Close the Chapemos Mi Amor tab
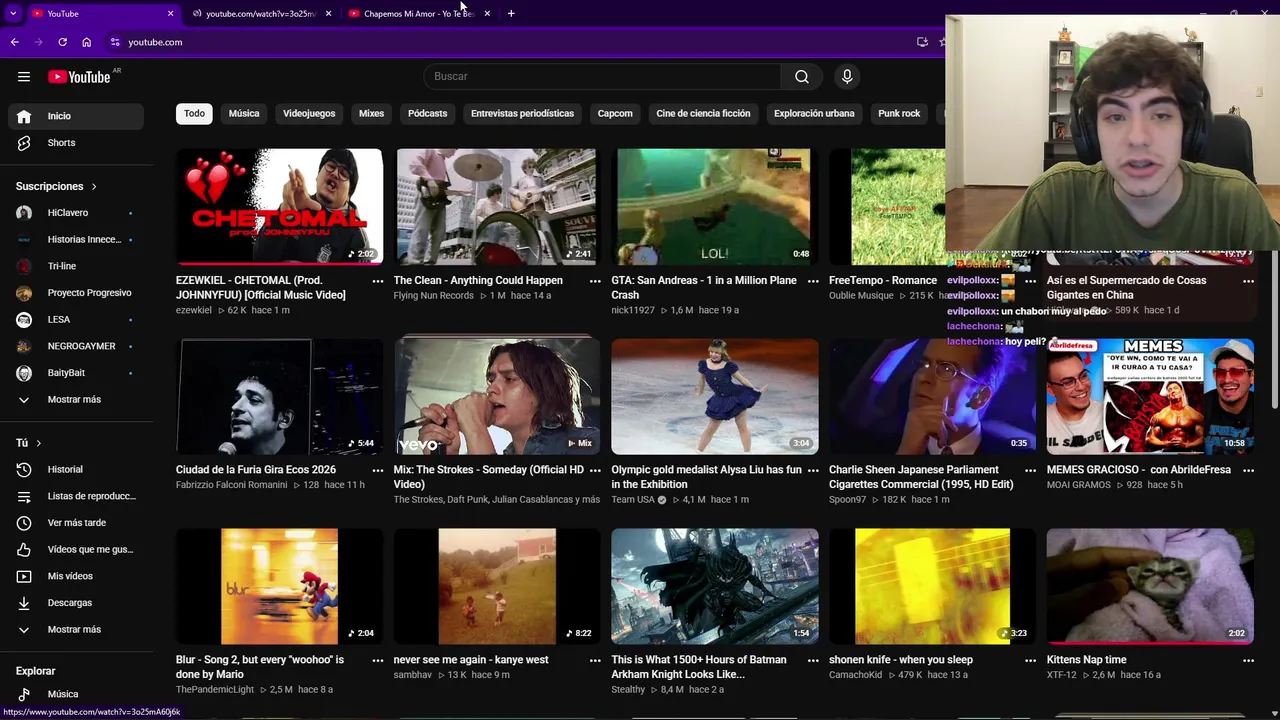The width and height of the screenshot is (1280, 720). [x=487, y=13]
